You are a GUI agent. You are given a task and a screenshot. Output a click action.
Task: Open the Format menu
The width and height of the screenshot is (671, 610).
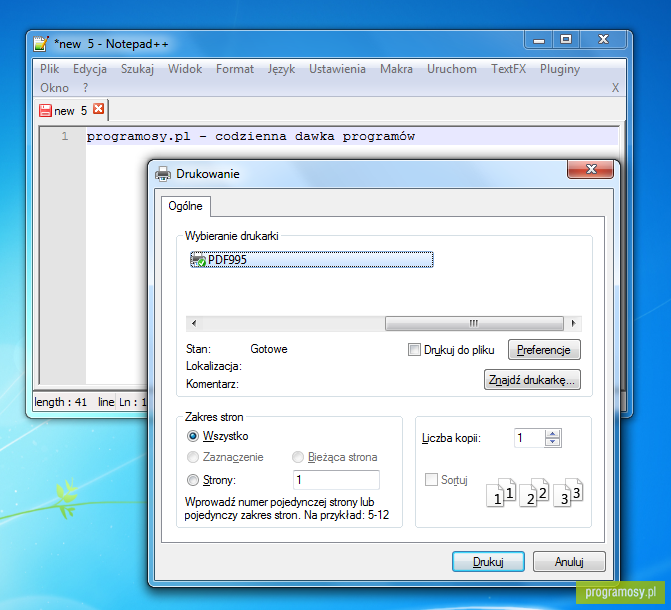coord(235,69)
